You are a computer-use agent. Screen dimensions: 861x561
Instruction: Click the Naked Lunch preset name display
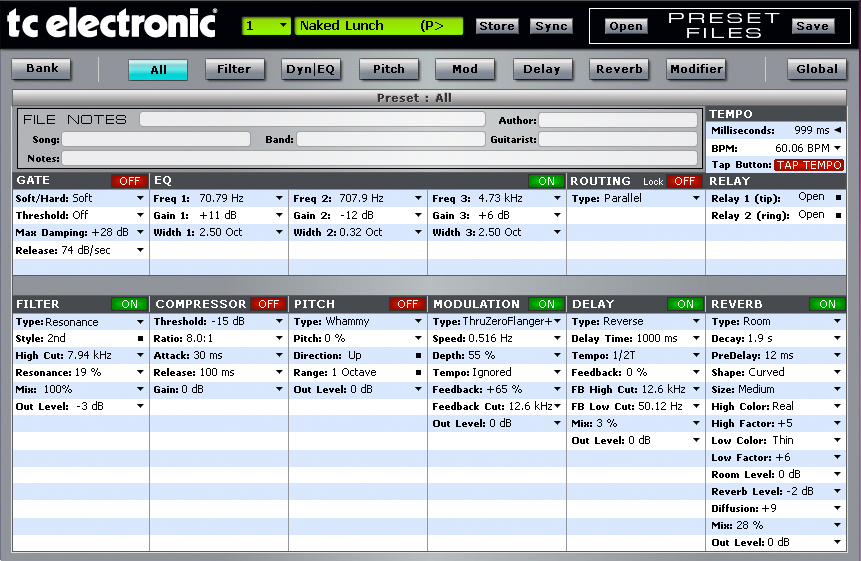tap(379, 26)
